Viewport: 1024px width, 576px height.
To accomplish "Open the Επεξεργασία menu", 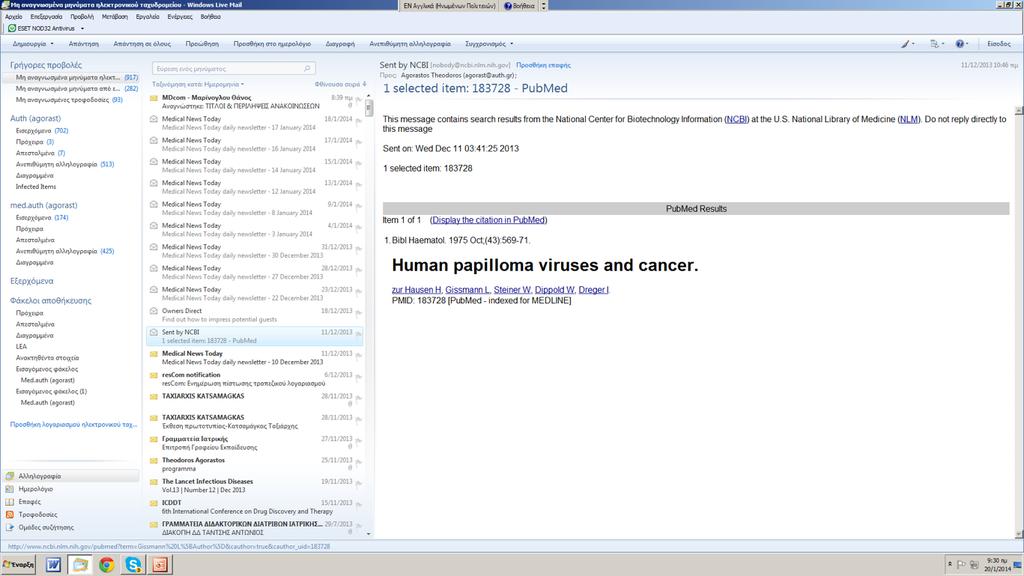I will point(46,16).
